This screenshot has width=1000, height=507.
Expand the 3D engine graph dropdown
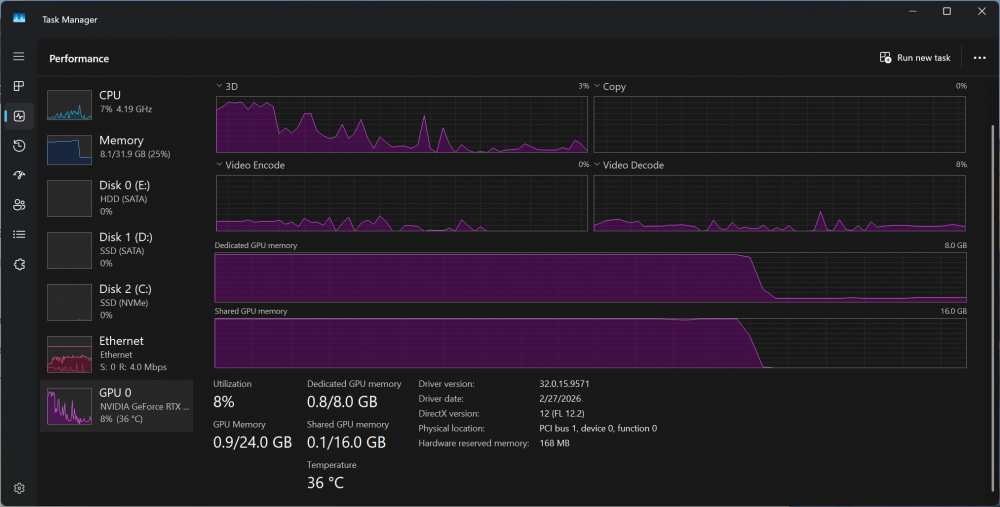[220, 87]
